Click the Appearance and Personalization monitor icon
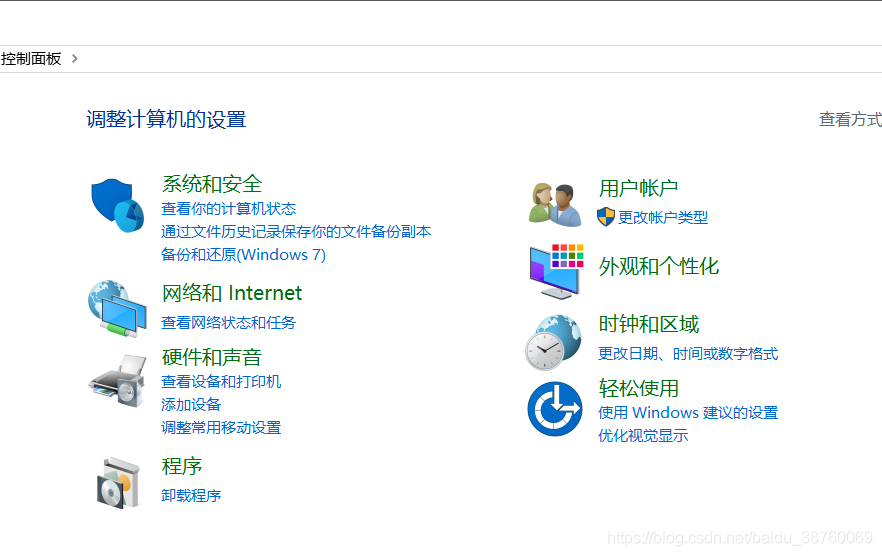The height and width of the screenshot is (556, 882). coord(556,271)
